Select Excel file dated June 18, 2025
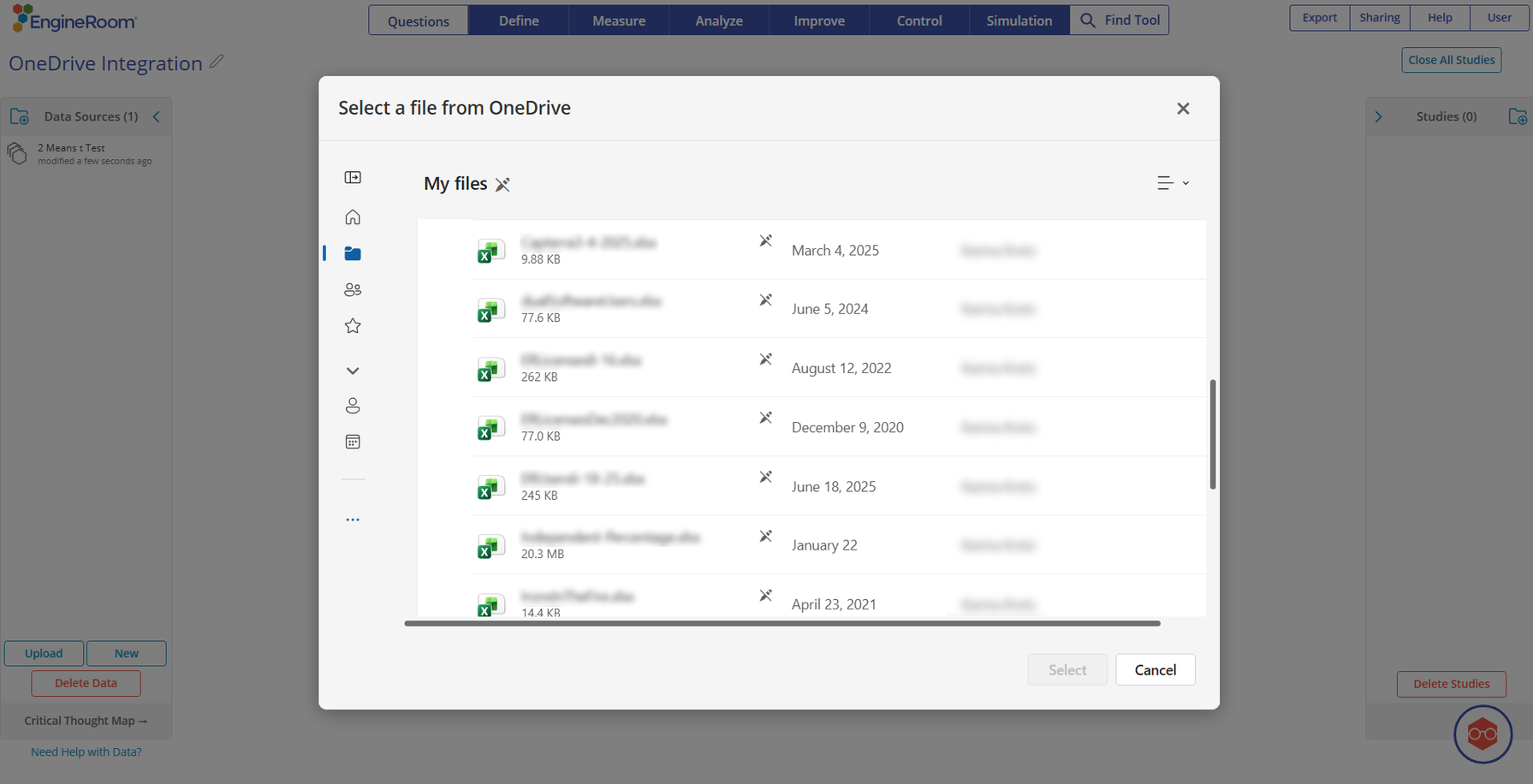1533x784 pixels. (839, 486)
